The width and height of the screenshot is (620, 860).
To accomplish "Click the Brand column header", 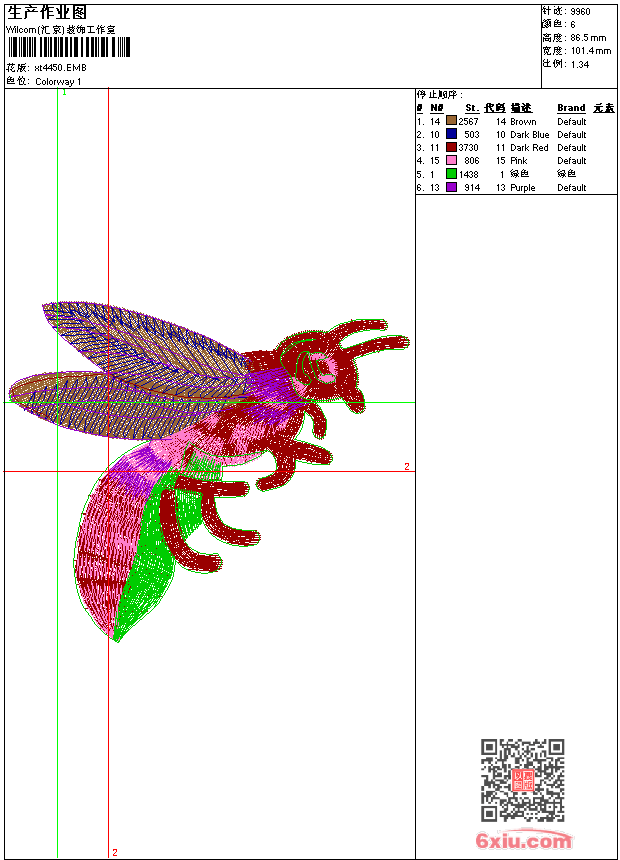I will pyautogui.click(x=571, y=108).
